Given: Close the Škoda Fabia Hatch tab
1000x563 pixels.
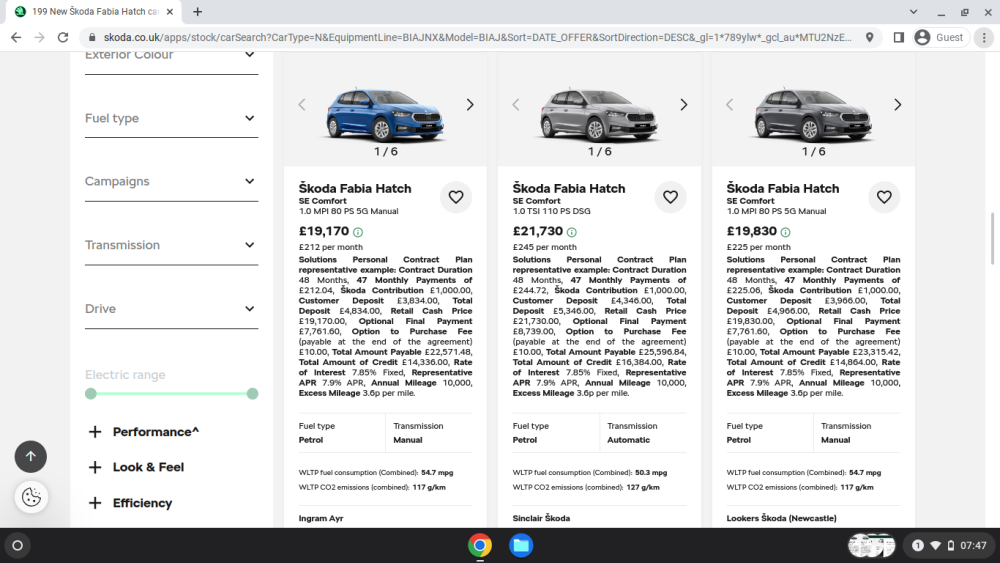Looking at the screenshot, I should pyautogui.click(x=170, y=11).
